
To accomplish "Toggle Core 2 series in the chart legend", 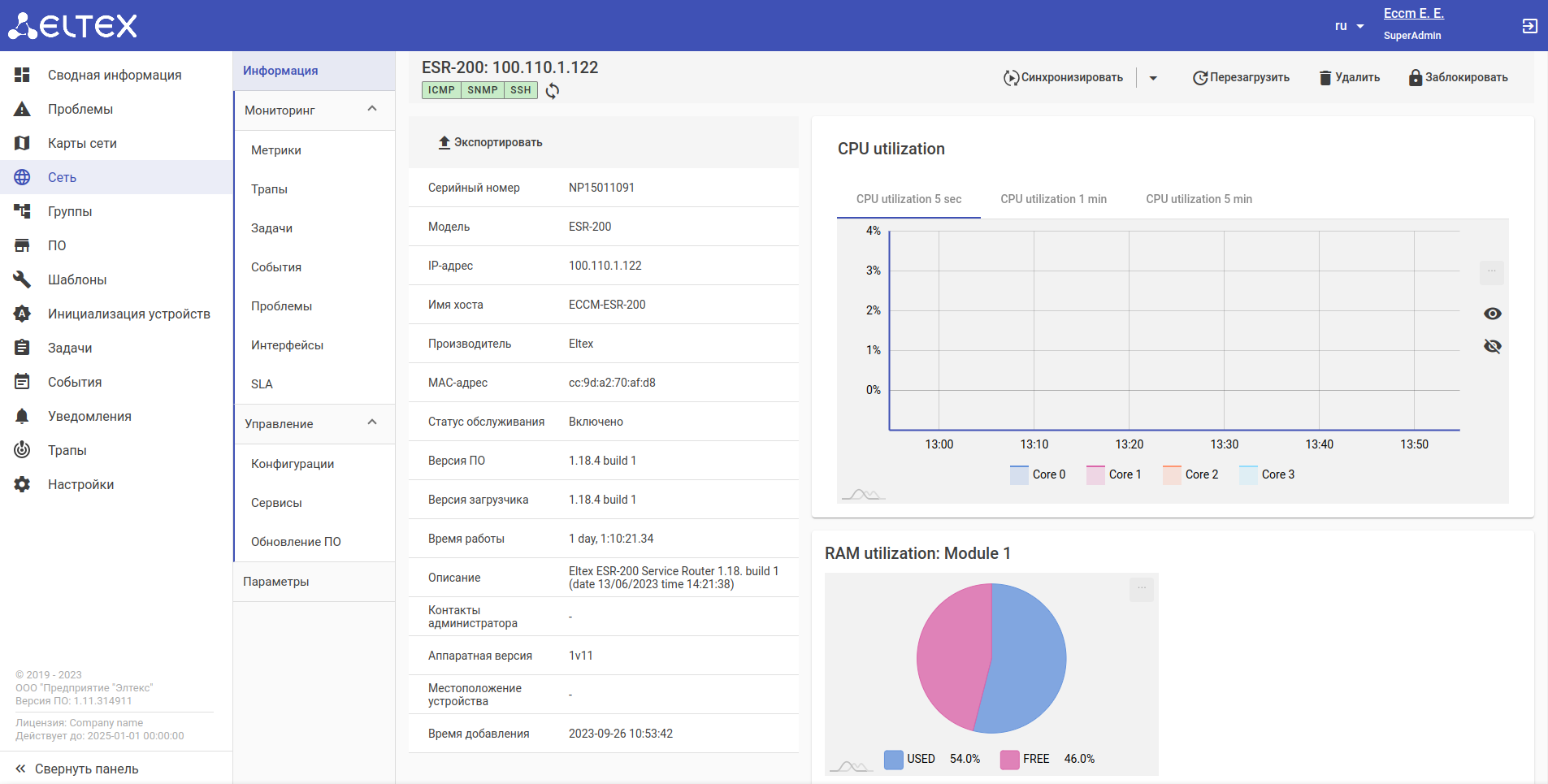I will 1190,474.
